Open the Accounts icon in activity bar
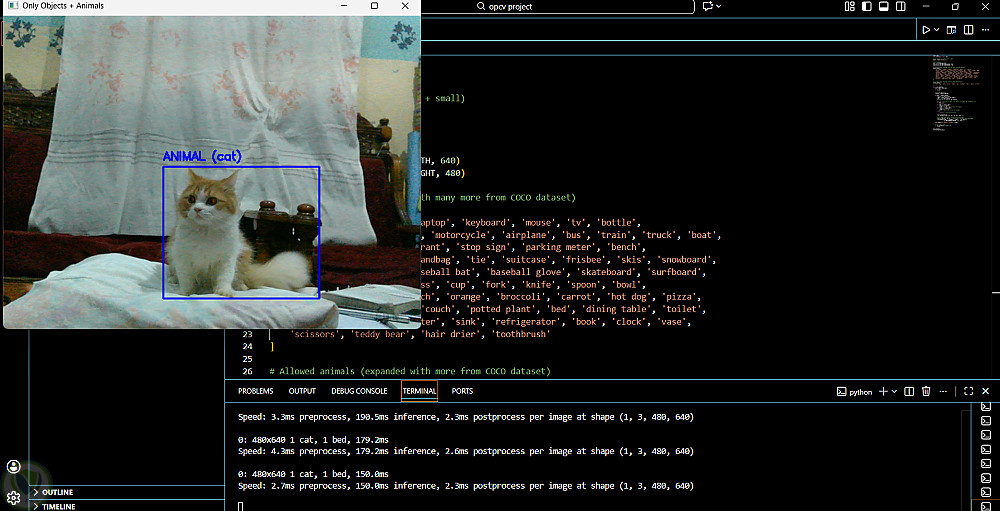 tap(14, 467)
